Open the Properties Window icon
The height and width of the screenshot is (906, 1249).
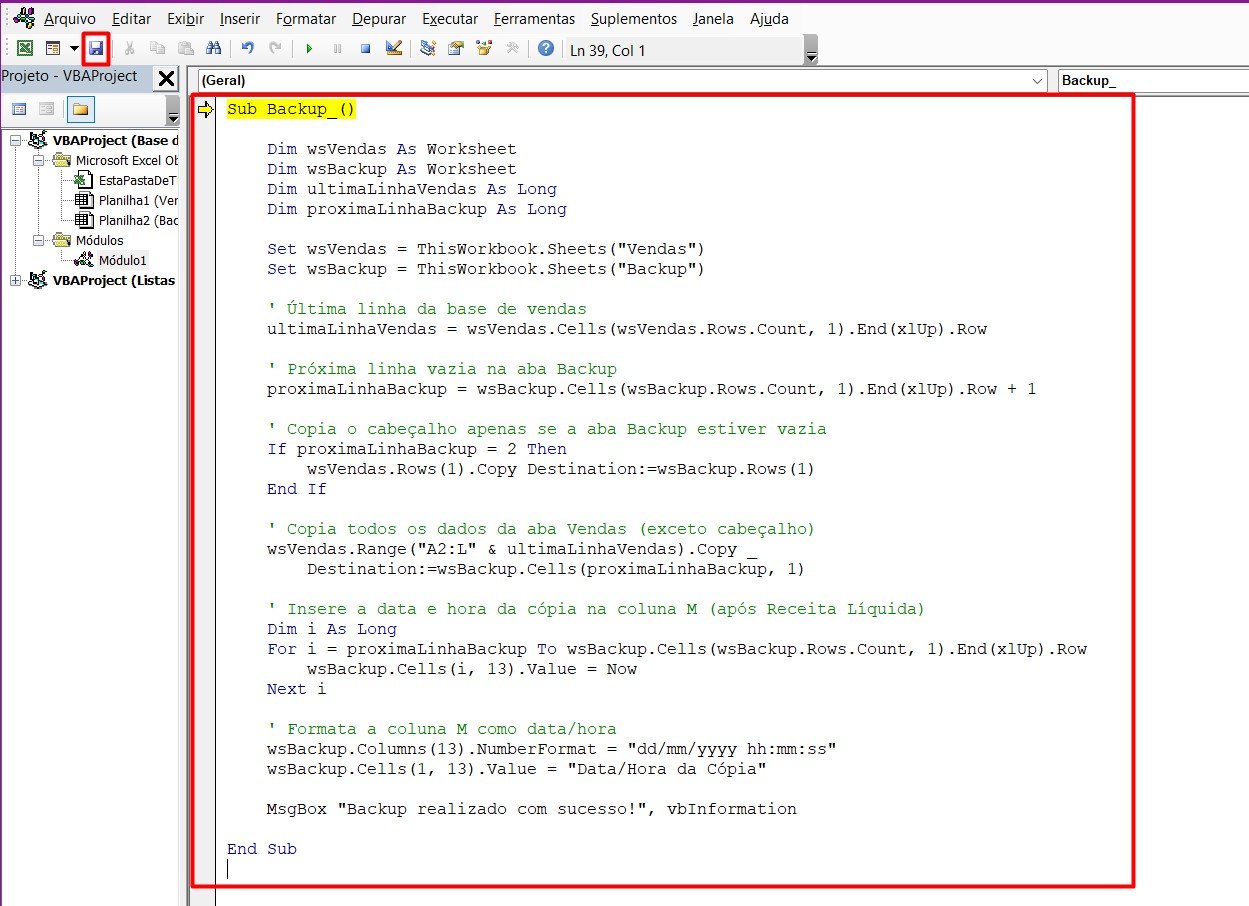[456, 48]
